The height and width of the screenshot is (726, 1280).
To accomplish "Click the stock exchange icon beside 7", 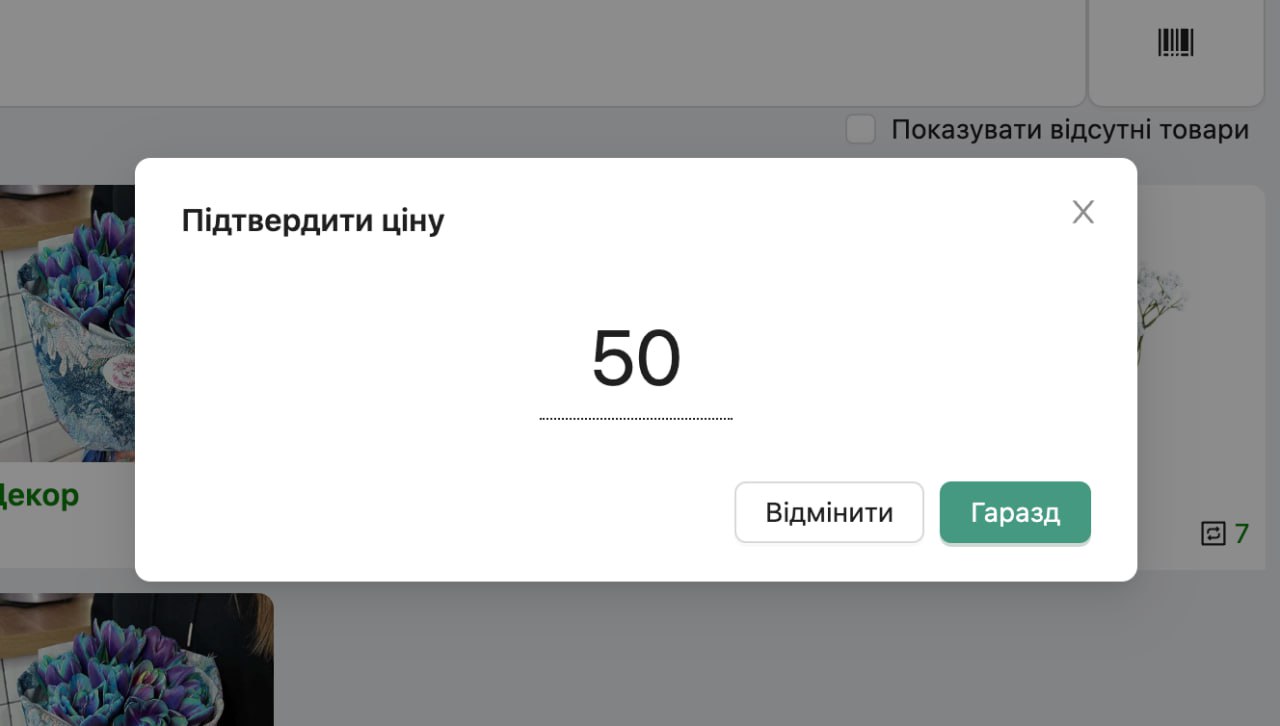I will coord(1212,534).
